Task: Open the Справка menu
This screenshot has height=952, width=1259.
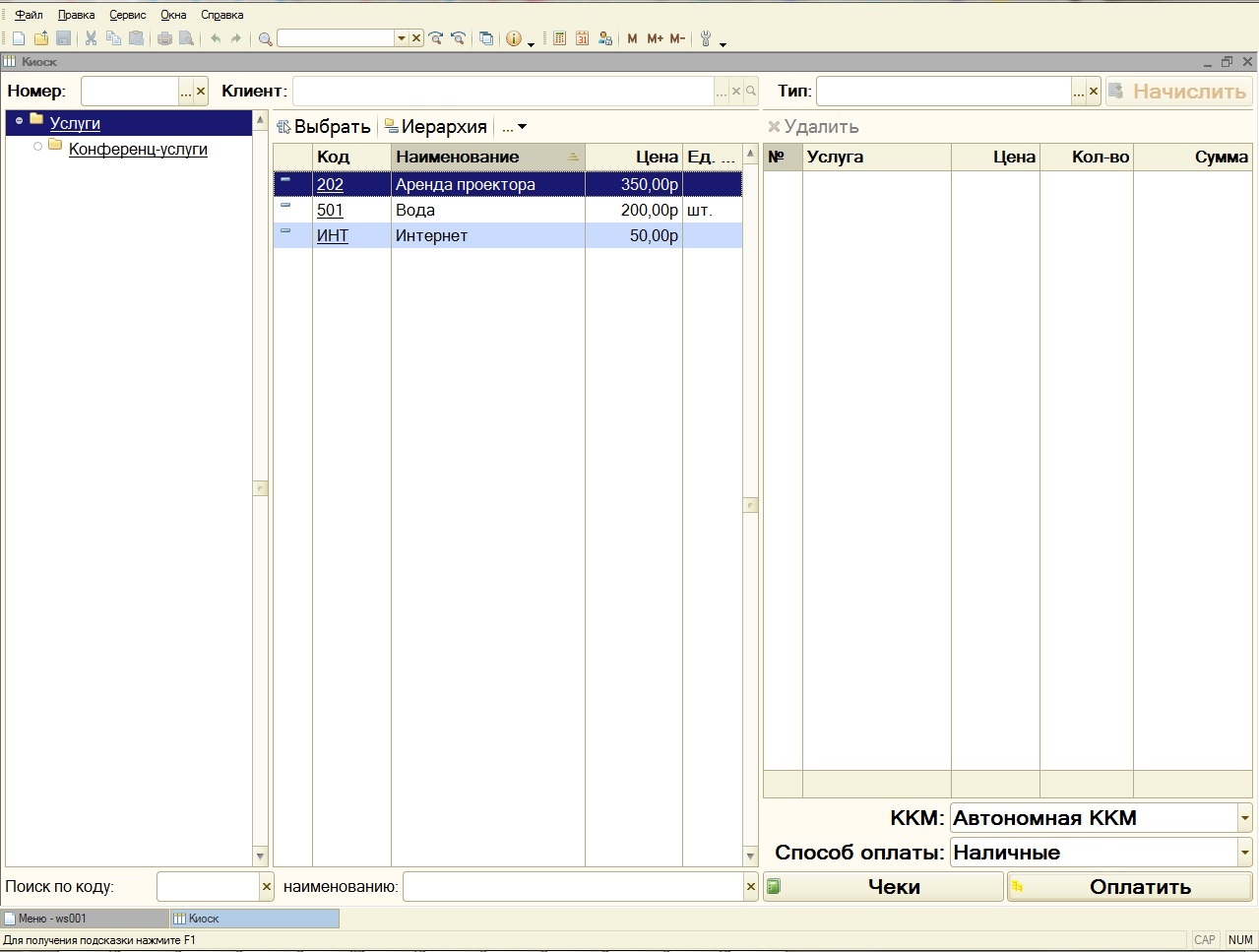Action: (221, 15)
